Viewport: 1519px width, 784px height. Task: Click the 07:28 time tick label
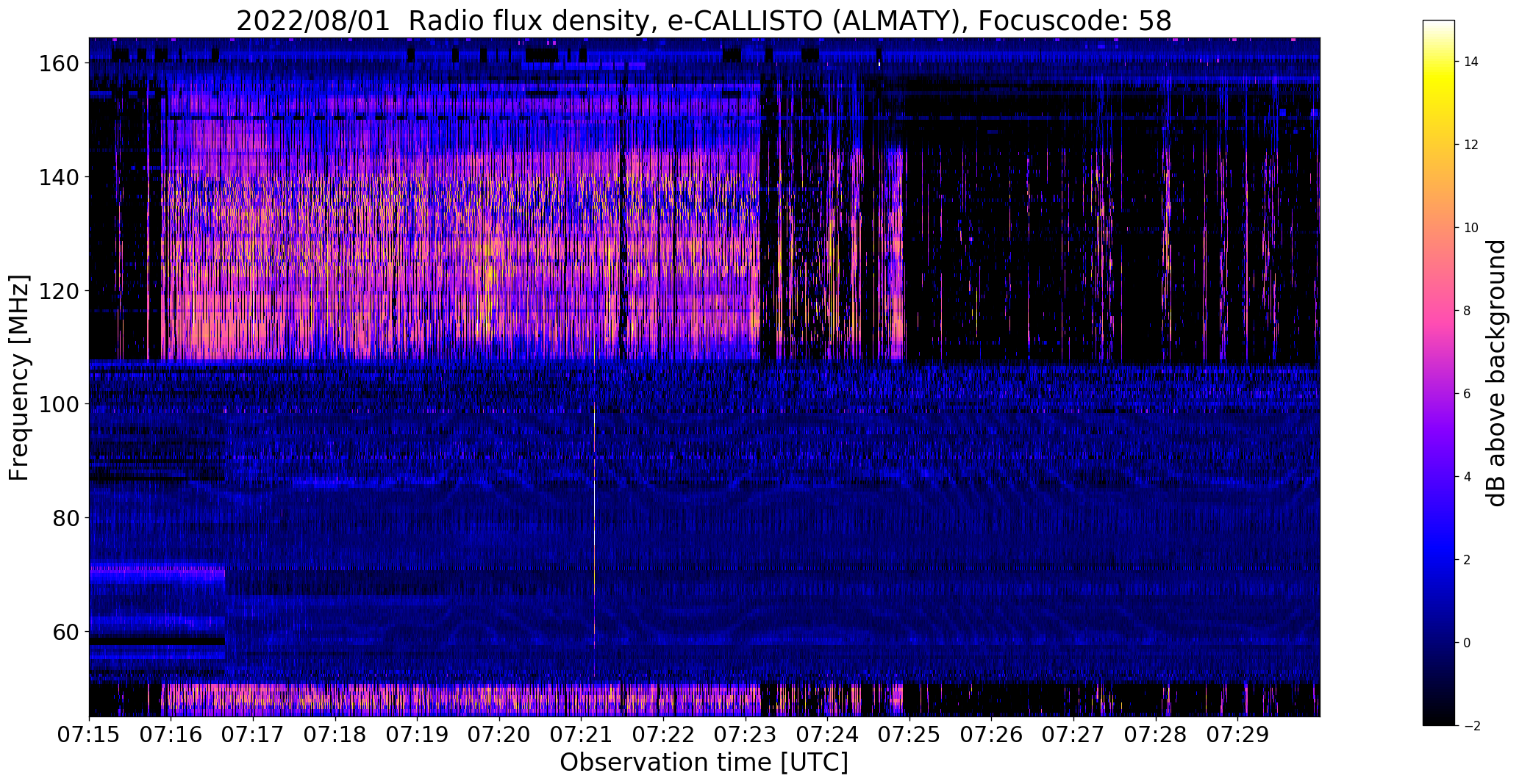coord(1156,735)
